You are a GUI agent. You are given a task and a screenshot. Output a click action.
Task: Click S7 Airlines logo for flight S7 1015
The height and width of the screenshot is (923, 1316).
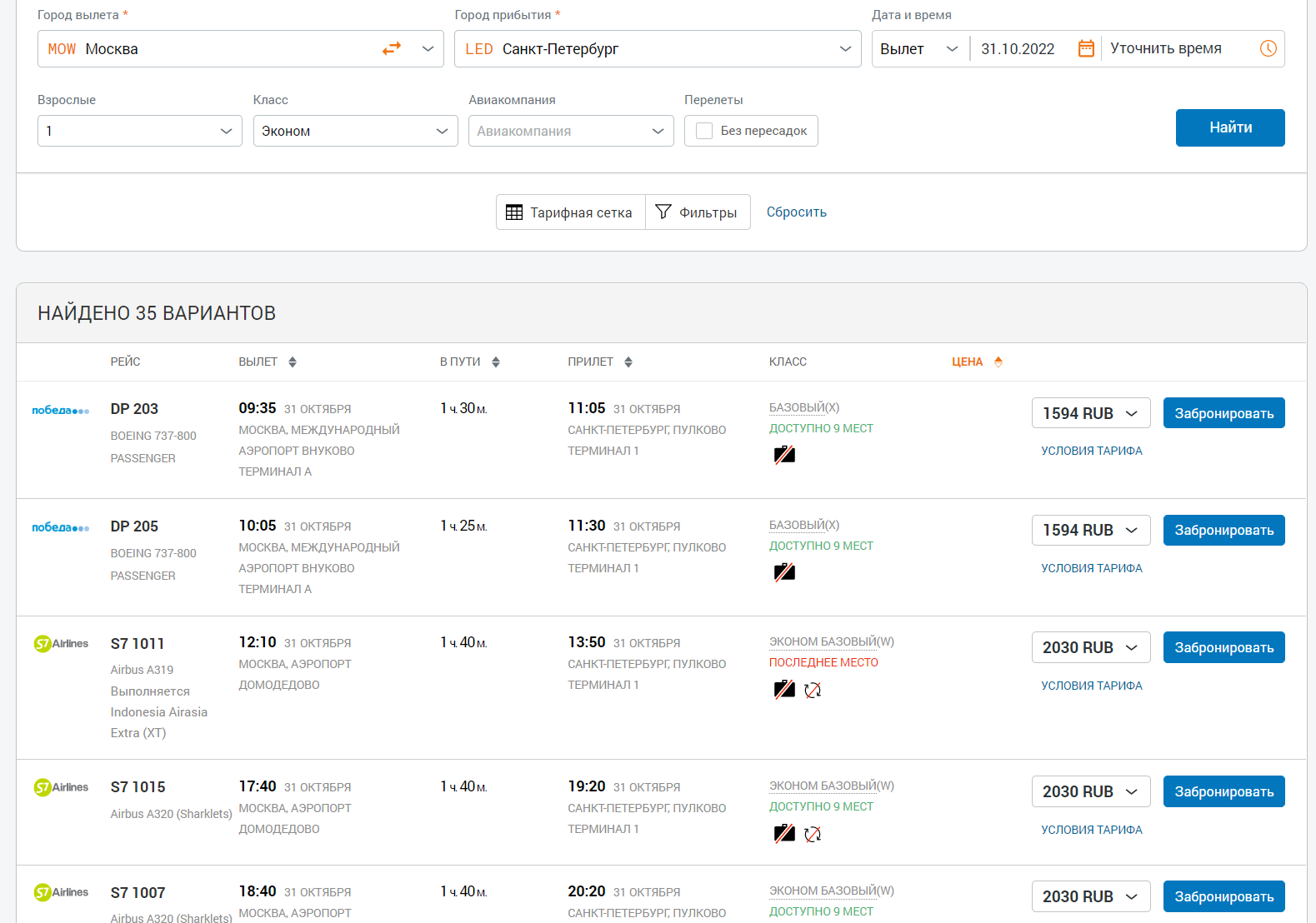61,787
